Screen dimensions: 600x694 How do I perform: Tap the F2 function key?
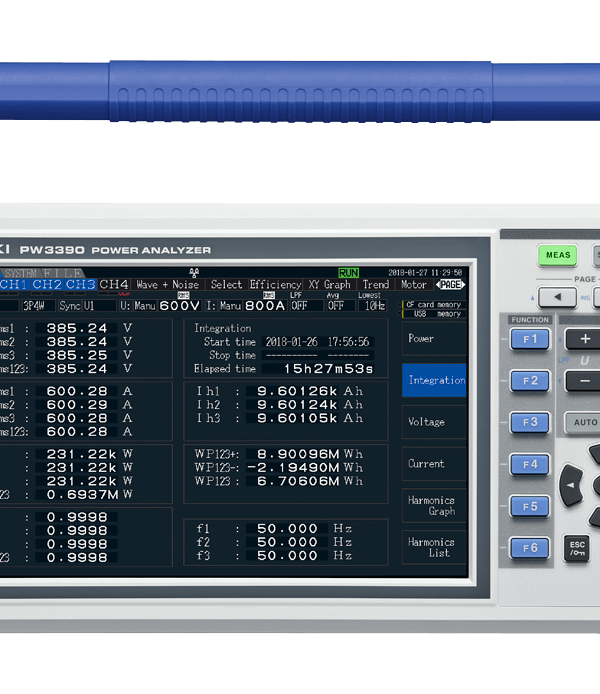pyautogui.click(x=530, y=381)
